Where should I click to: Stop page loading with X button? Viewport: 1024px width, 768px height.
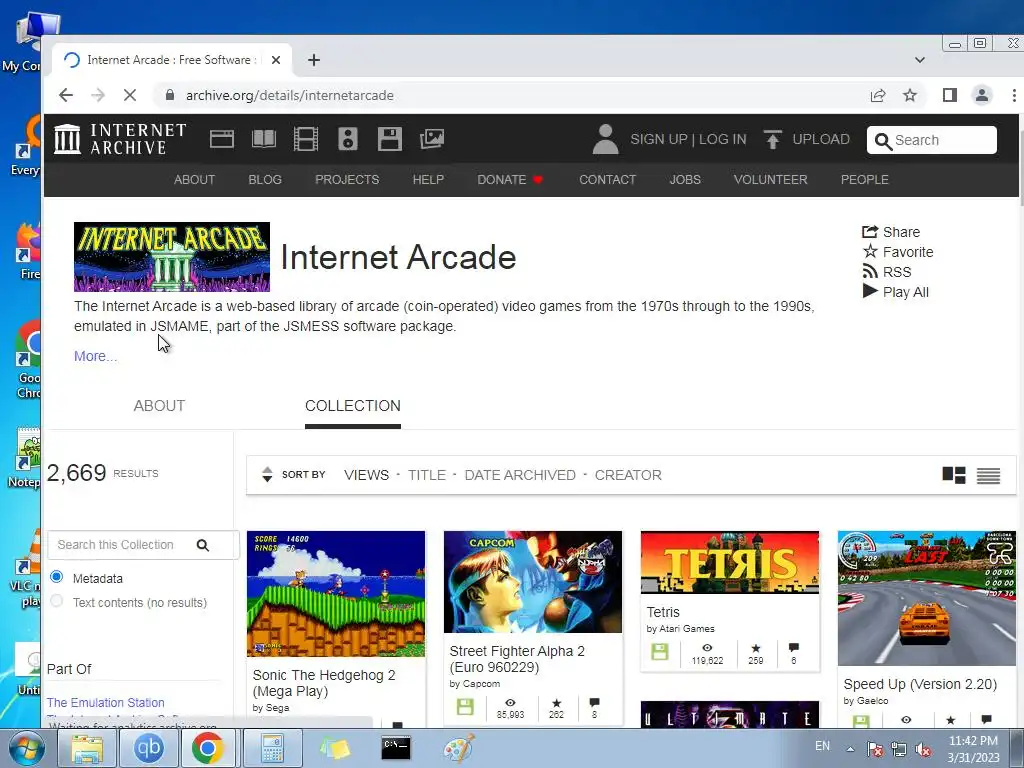point(130,95)
